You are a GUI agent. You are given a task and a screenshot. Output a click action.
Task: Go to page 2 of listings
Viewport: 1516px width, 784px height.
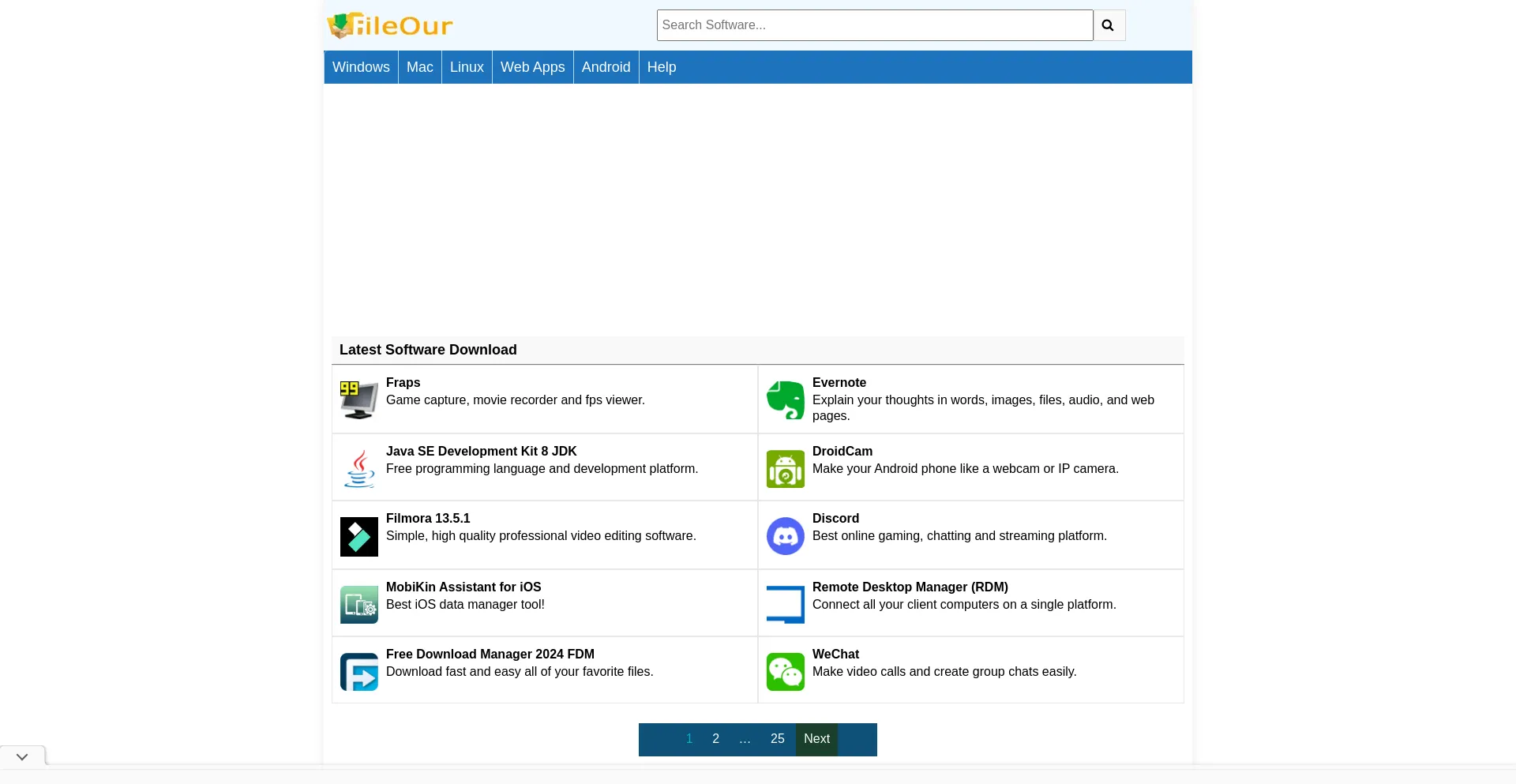pyautogui.click(x=715, y=739)
